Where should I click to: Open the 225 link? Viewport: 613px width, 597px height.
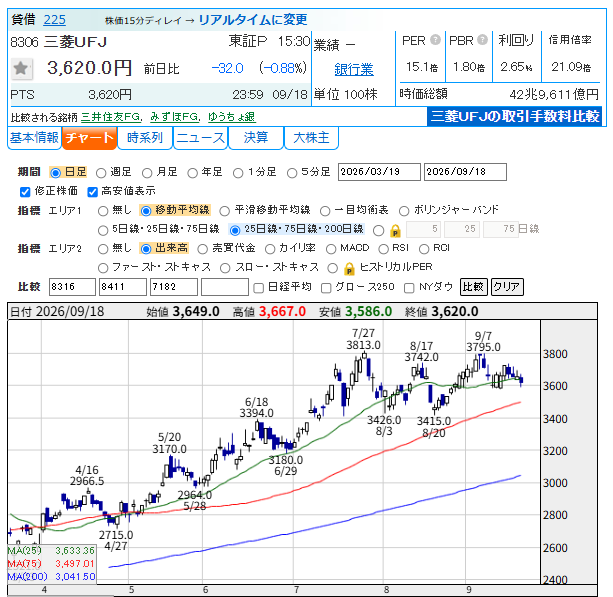pos(54,20)
